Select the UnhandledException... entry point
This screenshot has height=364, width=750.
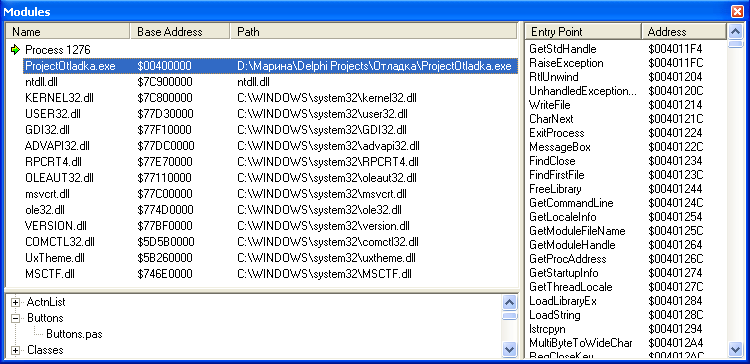point(583,91)
